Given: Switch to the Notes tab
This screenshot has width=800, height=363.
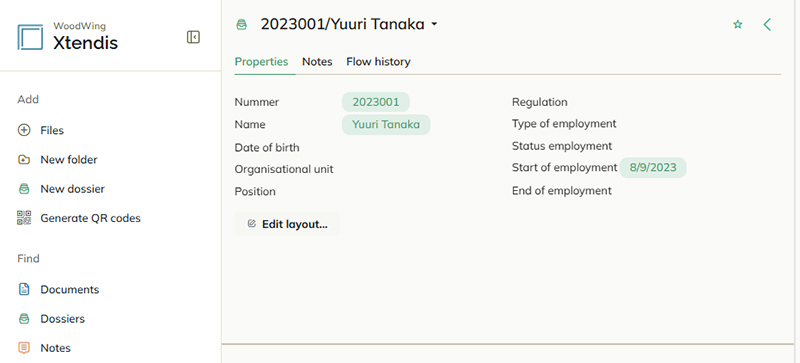Looking at the screenshot, I should point(317,62).
